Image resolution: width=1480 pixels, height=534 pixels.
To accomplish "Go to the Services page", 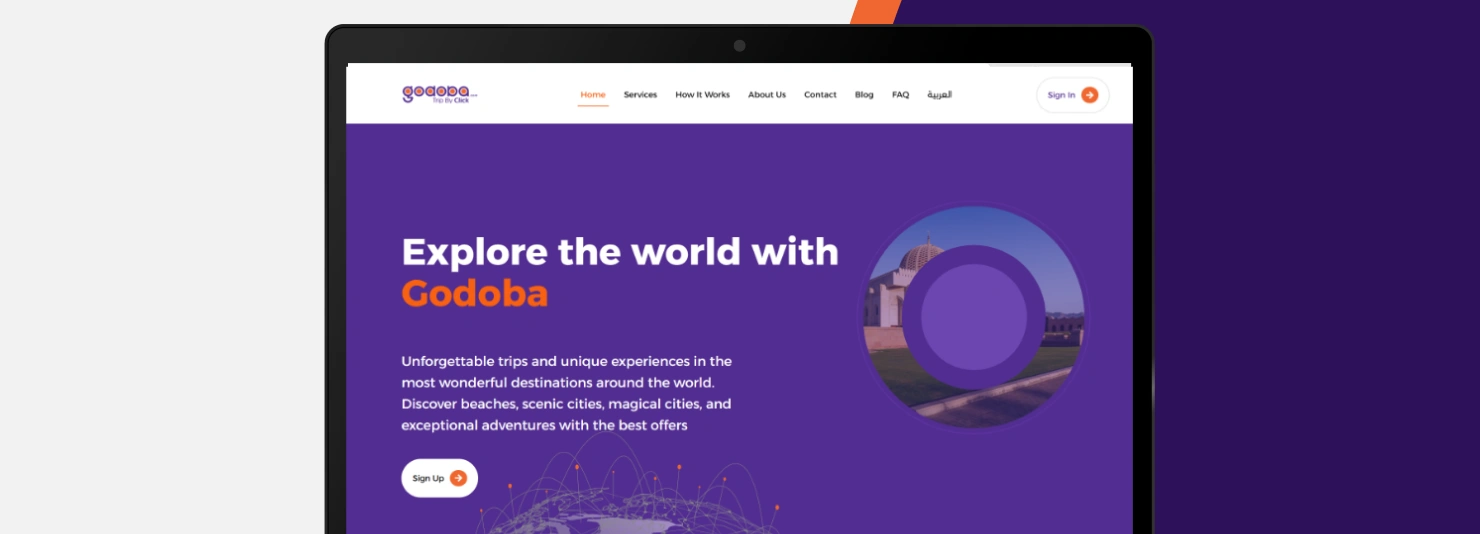I will point(640,95).
